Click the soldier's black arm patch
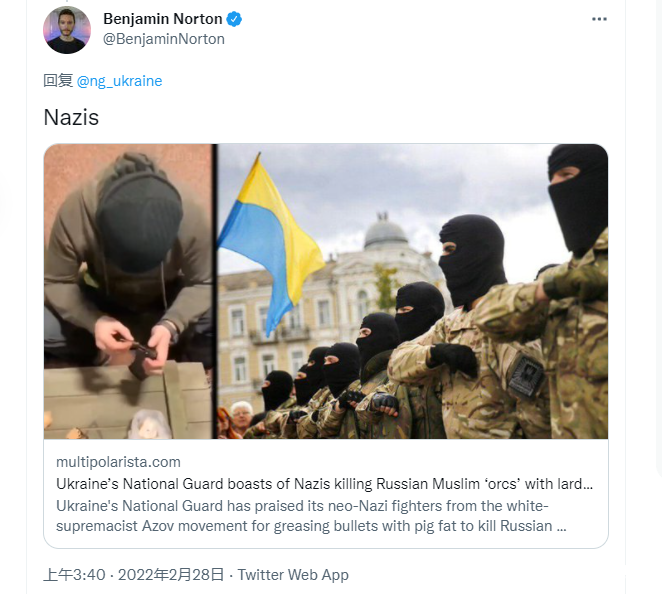Image resolution: width=662 pixels, height=594 pixels. click(525, 374)
